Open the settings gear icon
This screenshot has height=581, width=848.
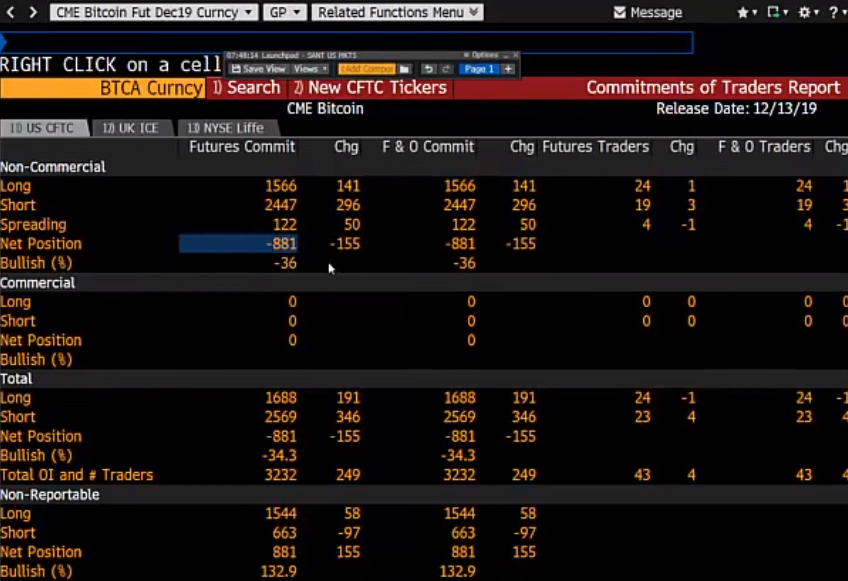click(805, 12)
